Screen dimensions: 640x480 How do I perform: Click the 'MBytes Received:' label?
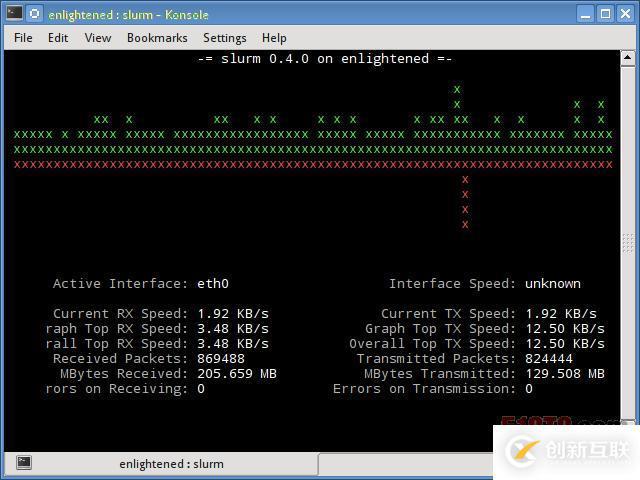tap(124, 374)
